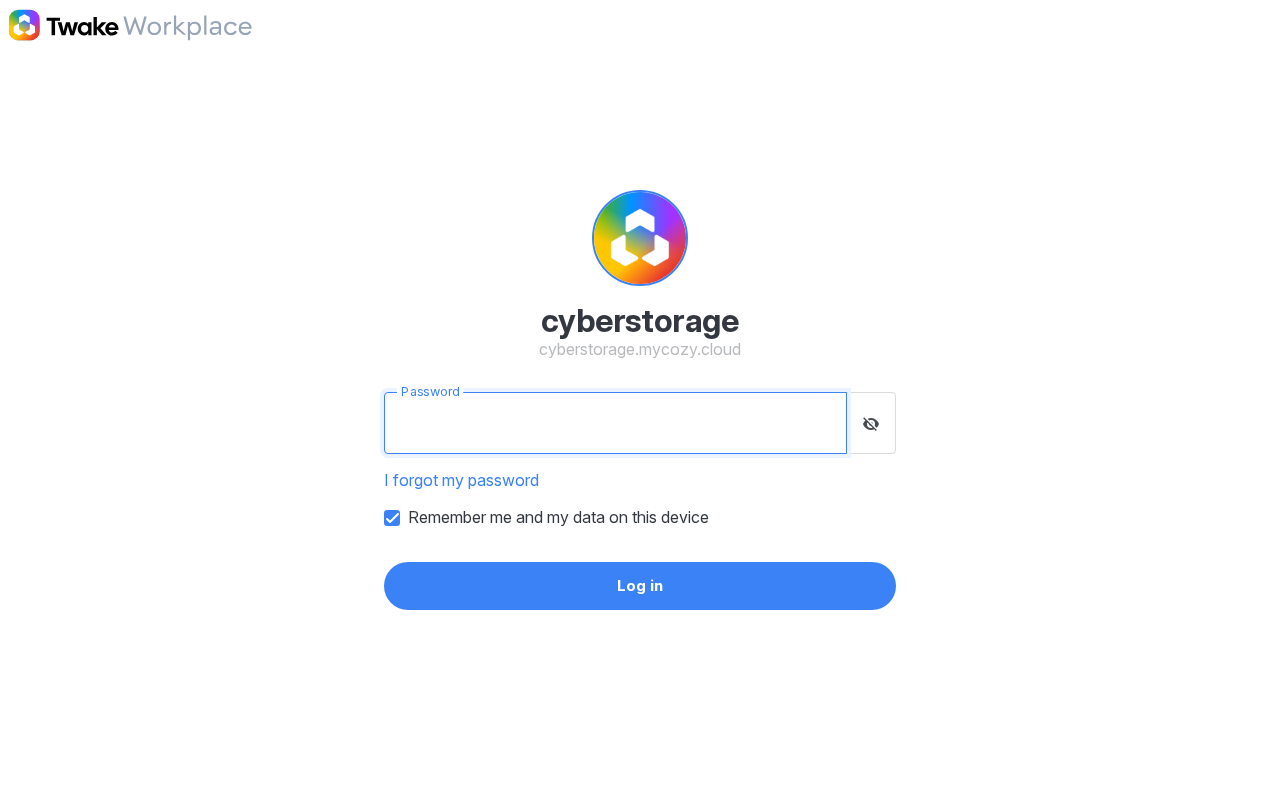Click the Twake Workplace brand header

(x=130, y=26)
